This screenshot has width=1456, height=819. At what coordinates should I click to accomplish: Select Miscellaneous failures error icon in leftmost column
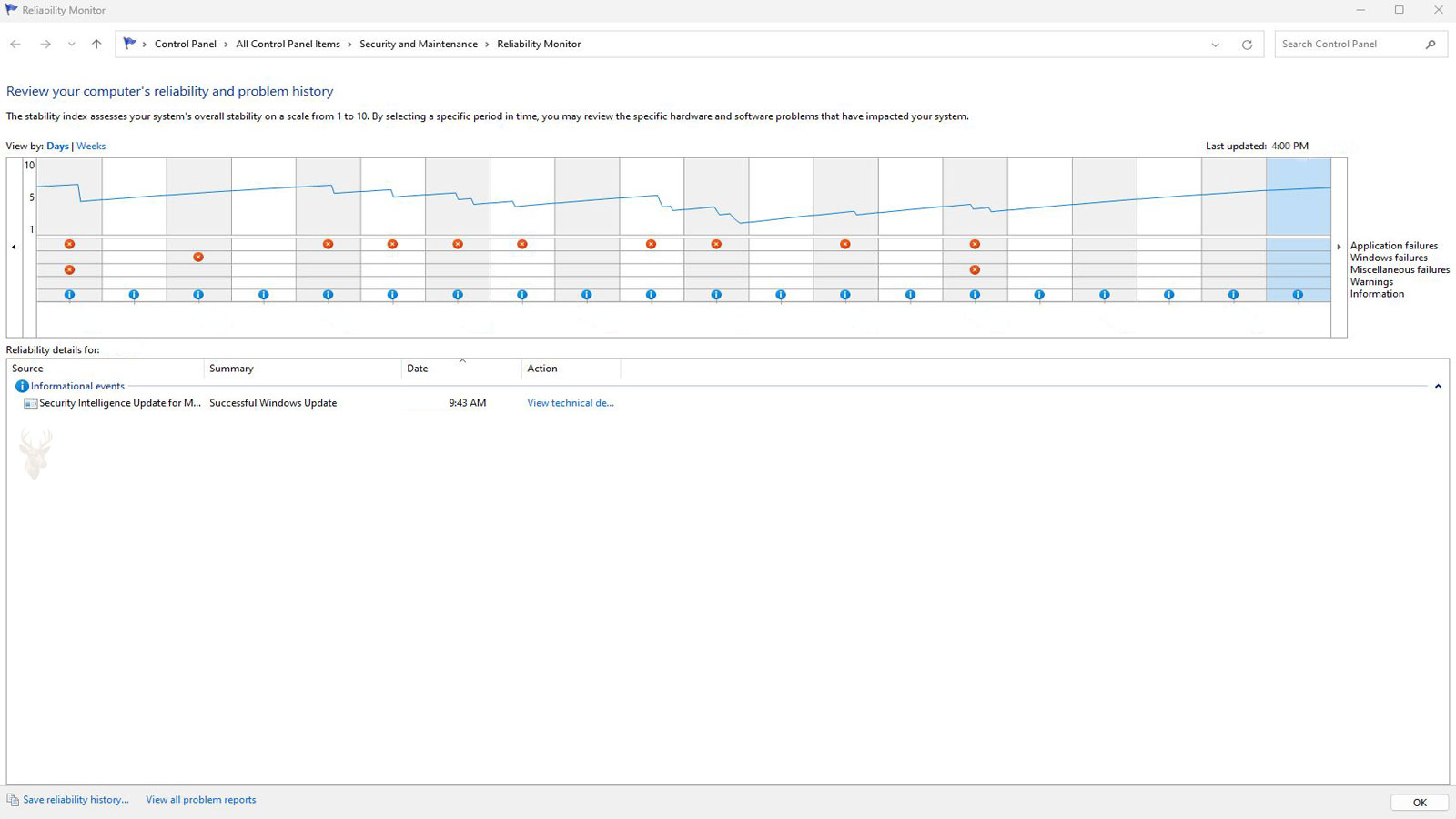(x=69, y=269)
